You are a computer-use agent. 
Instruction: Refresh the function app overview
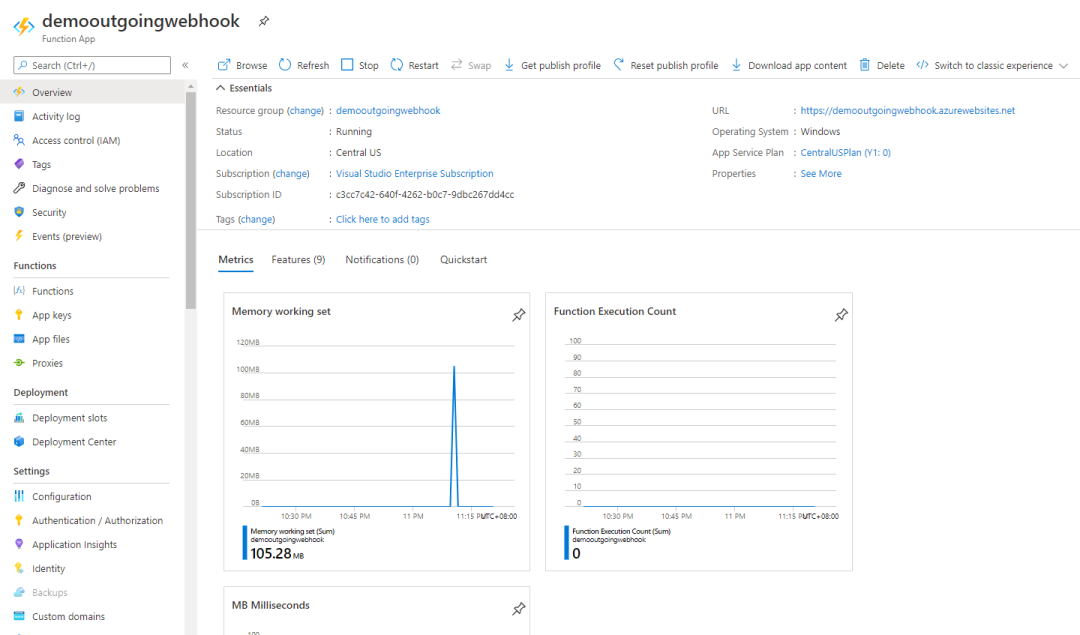tap(304, 65)
